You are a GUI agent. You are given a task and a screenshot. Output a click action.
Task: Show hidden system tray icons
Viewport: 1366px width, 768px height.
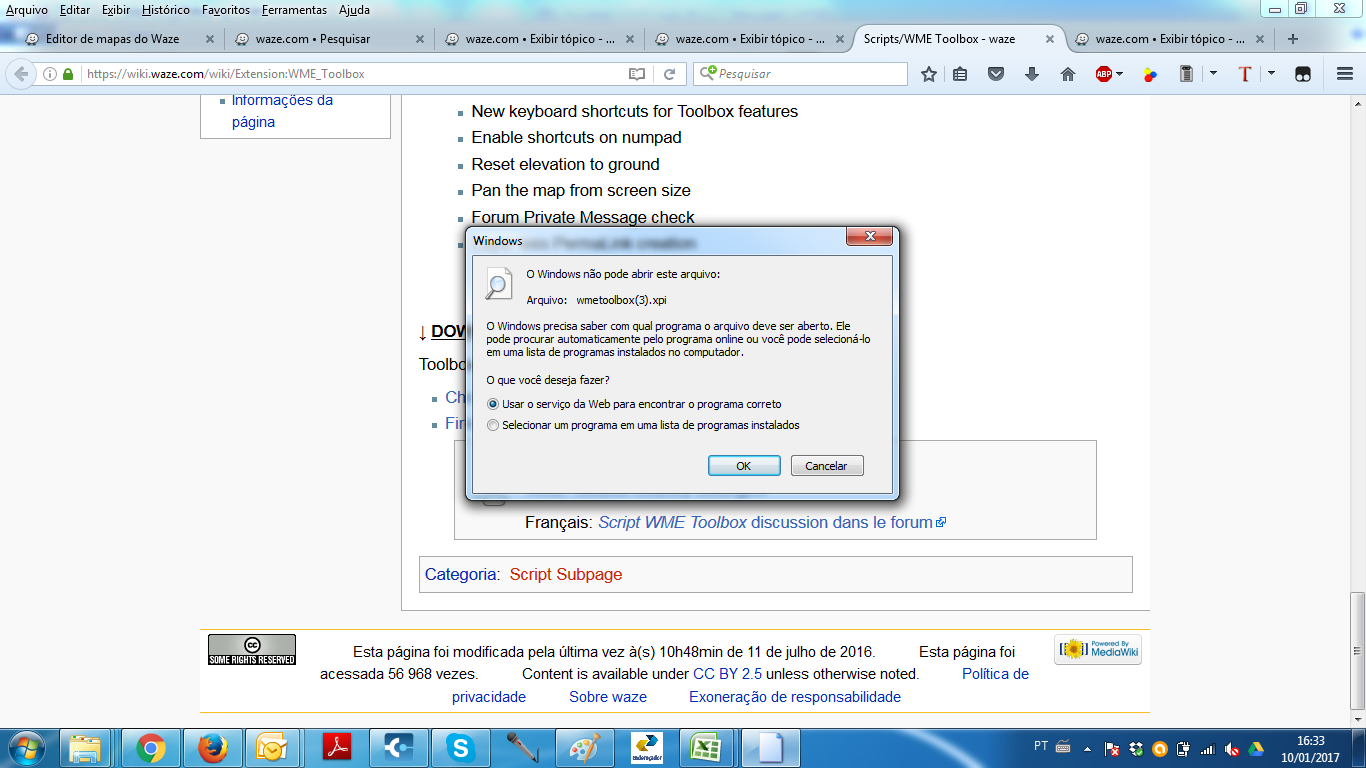pyautogui.click(x=1087, y=748)
